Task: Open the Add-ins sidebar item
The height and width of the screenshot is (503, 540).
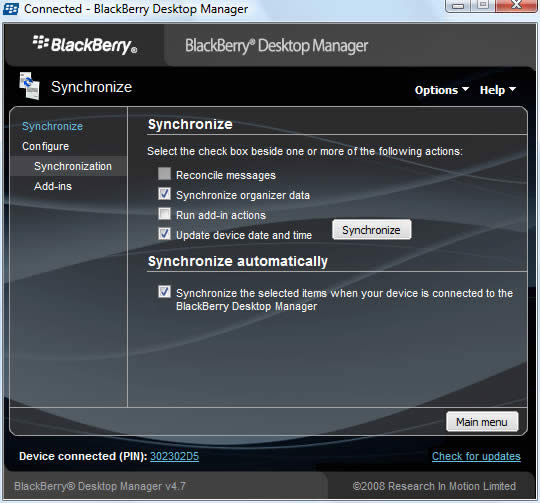Action: click(53, 186)
